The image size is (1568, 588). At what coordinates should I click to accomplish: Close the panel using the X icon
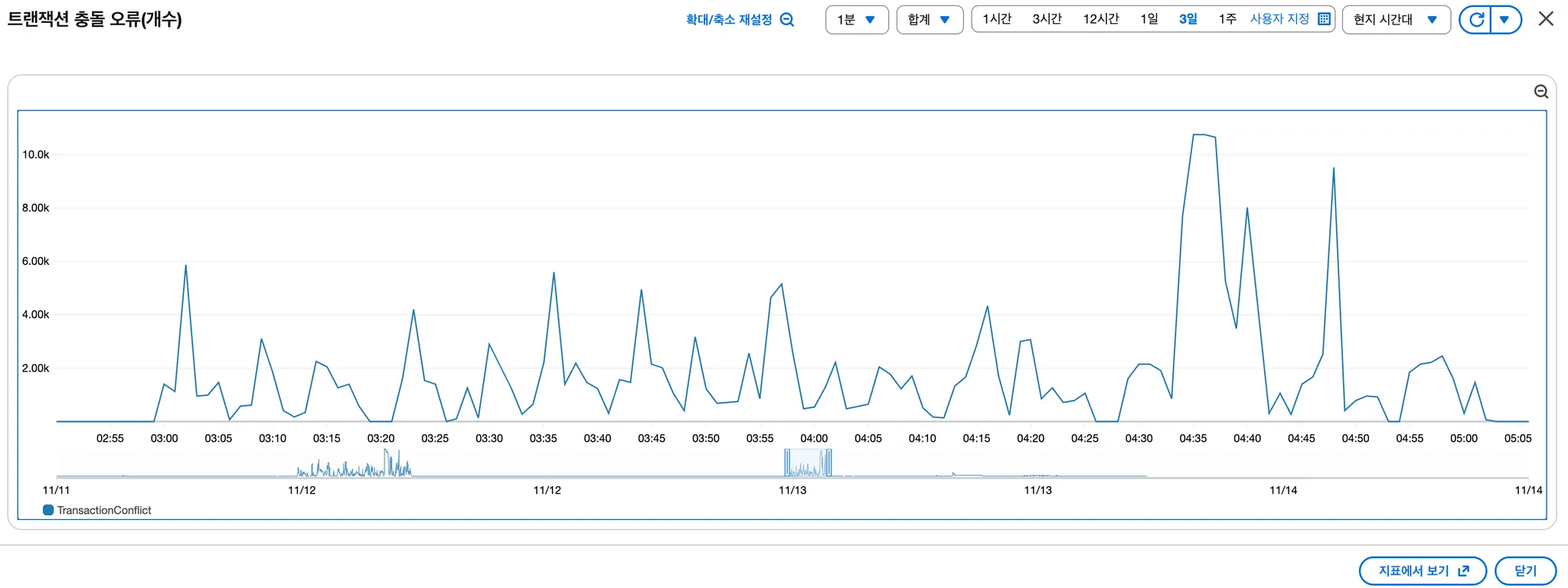1546,19
